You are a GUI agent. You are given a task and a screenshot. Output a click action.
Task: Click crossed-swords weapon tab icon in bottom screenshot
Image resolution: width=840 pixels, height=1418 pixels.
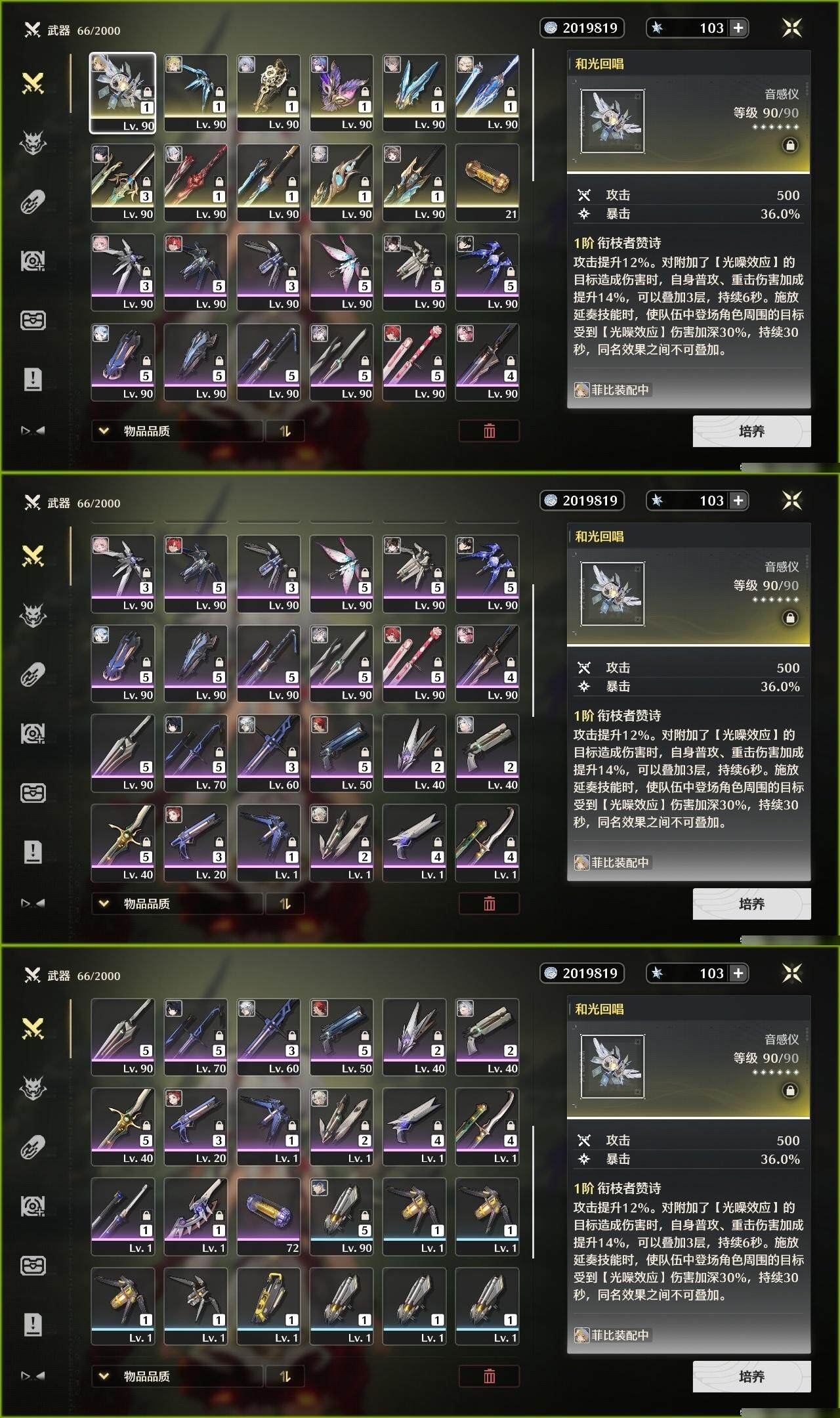(33, 1029)
